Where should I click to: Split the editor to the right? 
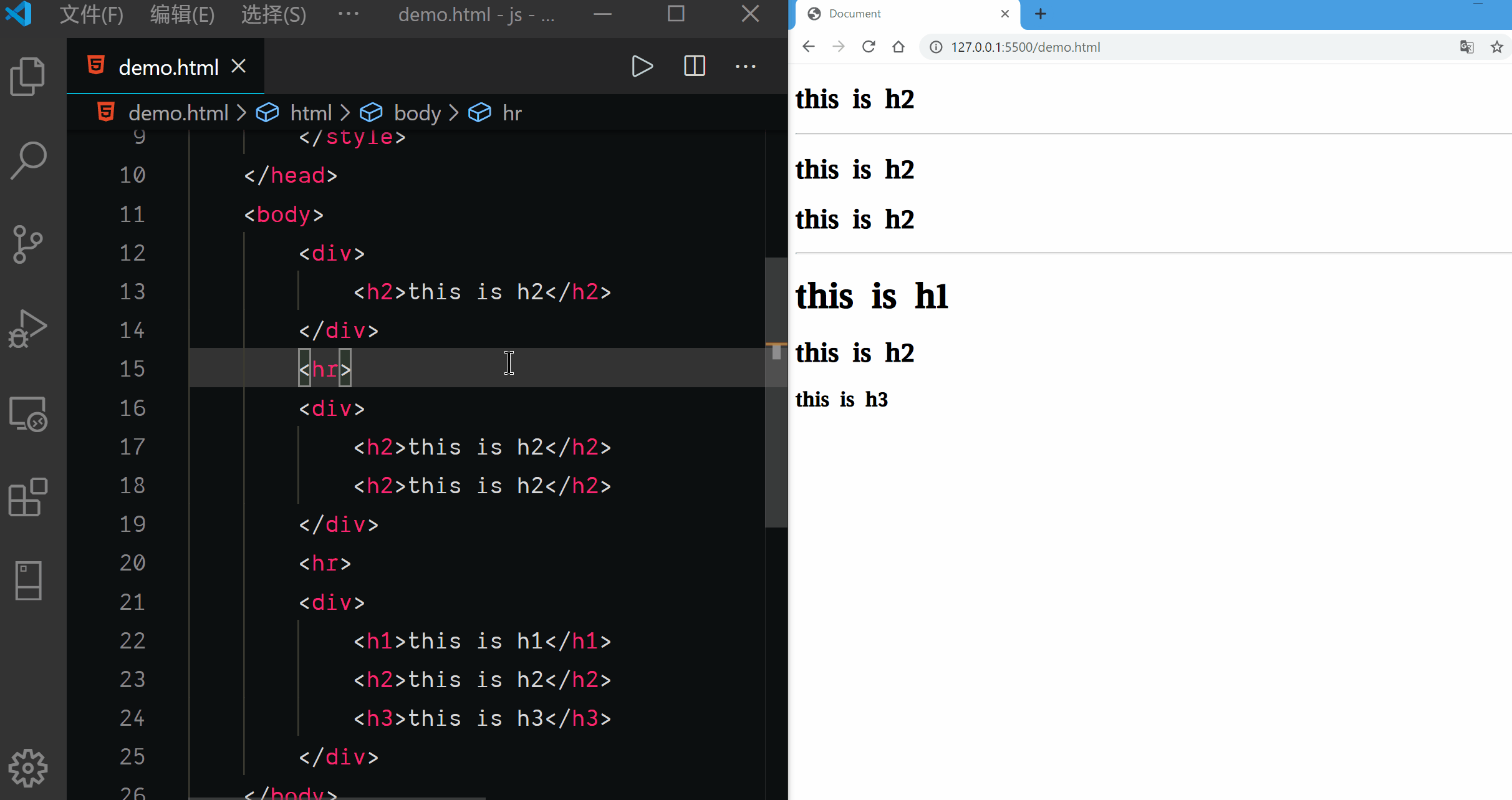[694, 67]
